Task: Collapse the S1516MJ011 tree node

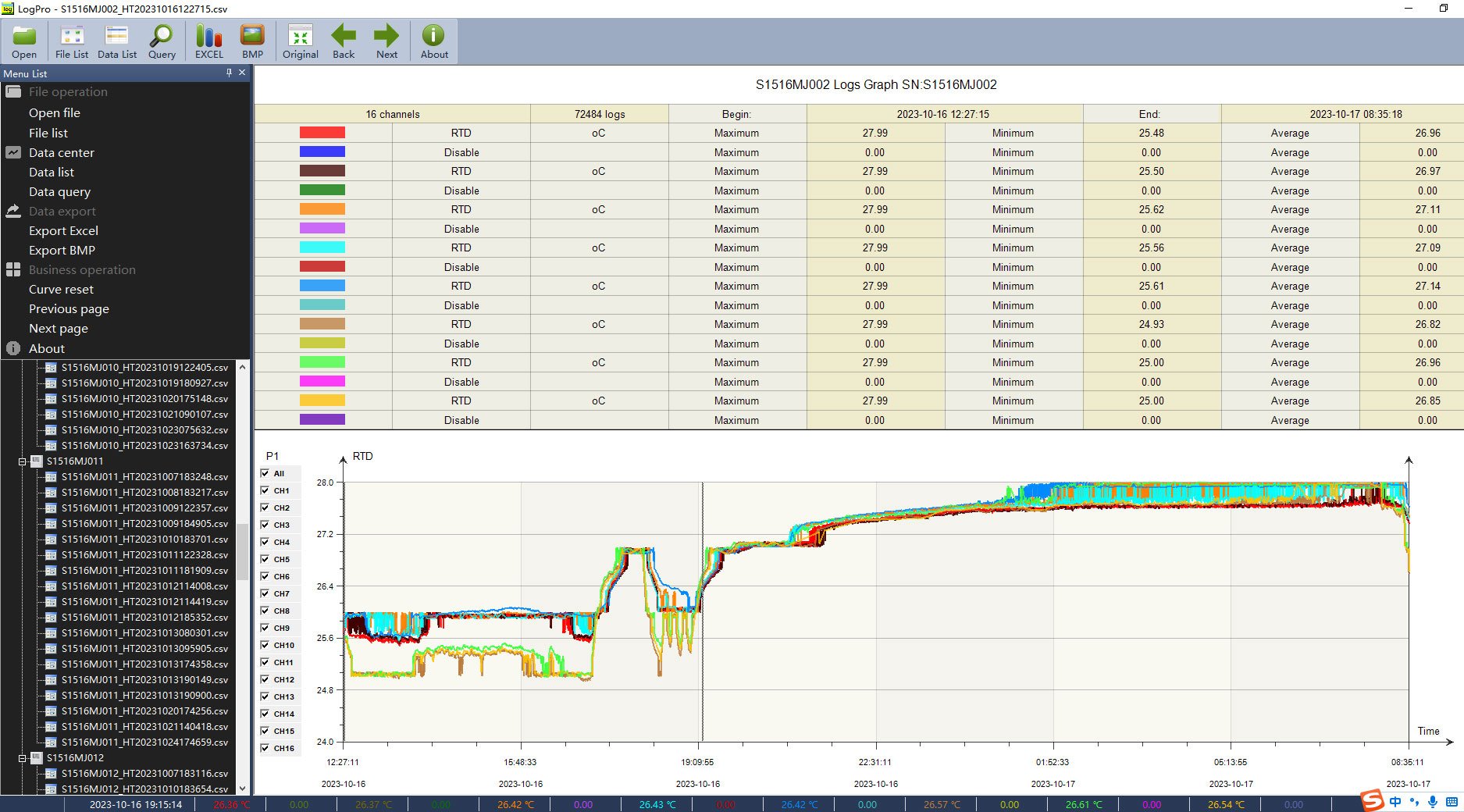Action: click(23, 461)
